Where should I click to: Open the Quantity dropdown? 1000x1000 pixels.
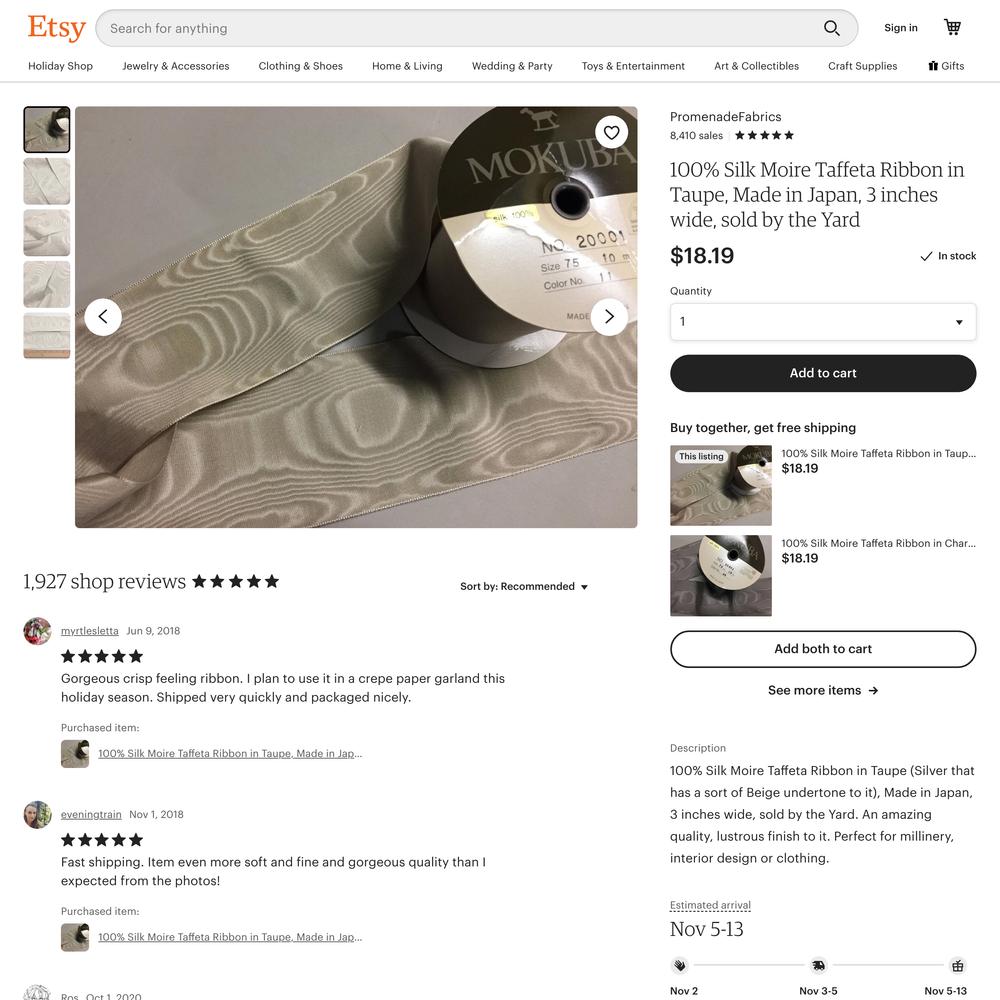823,322
